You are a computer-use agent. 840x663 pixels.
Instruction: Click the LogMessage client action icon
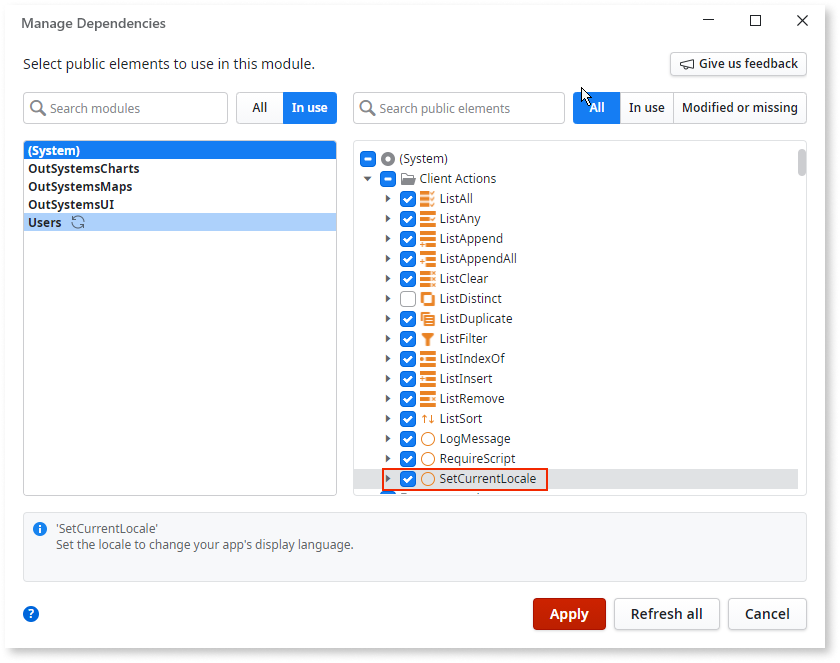[426, 438]
